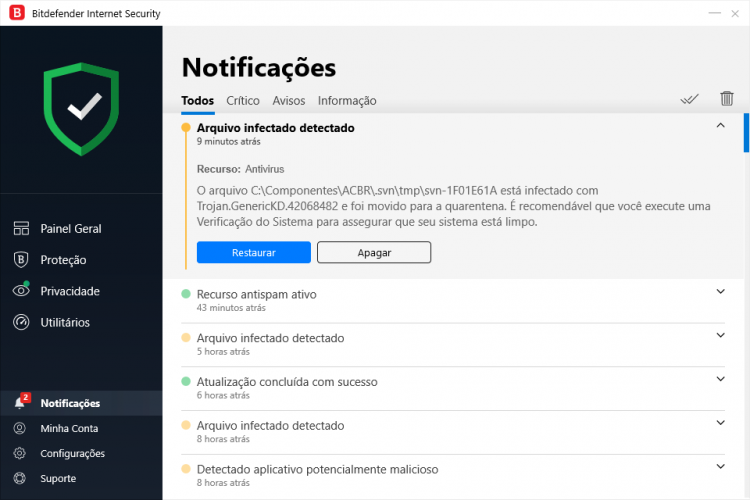Click green dot beside Recurso antispam ativo
This screenshot has height=500, width=750.
pyautogui.click(x=186, y=294)
